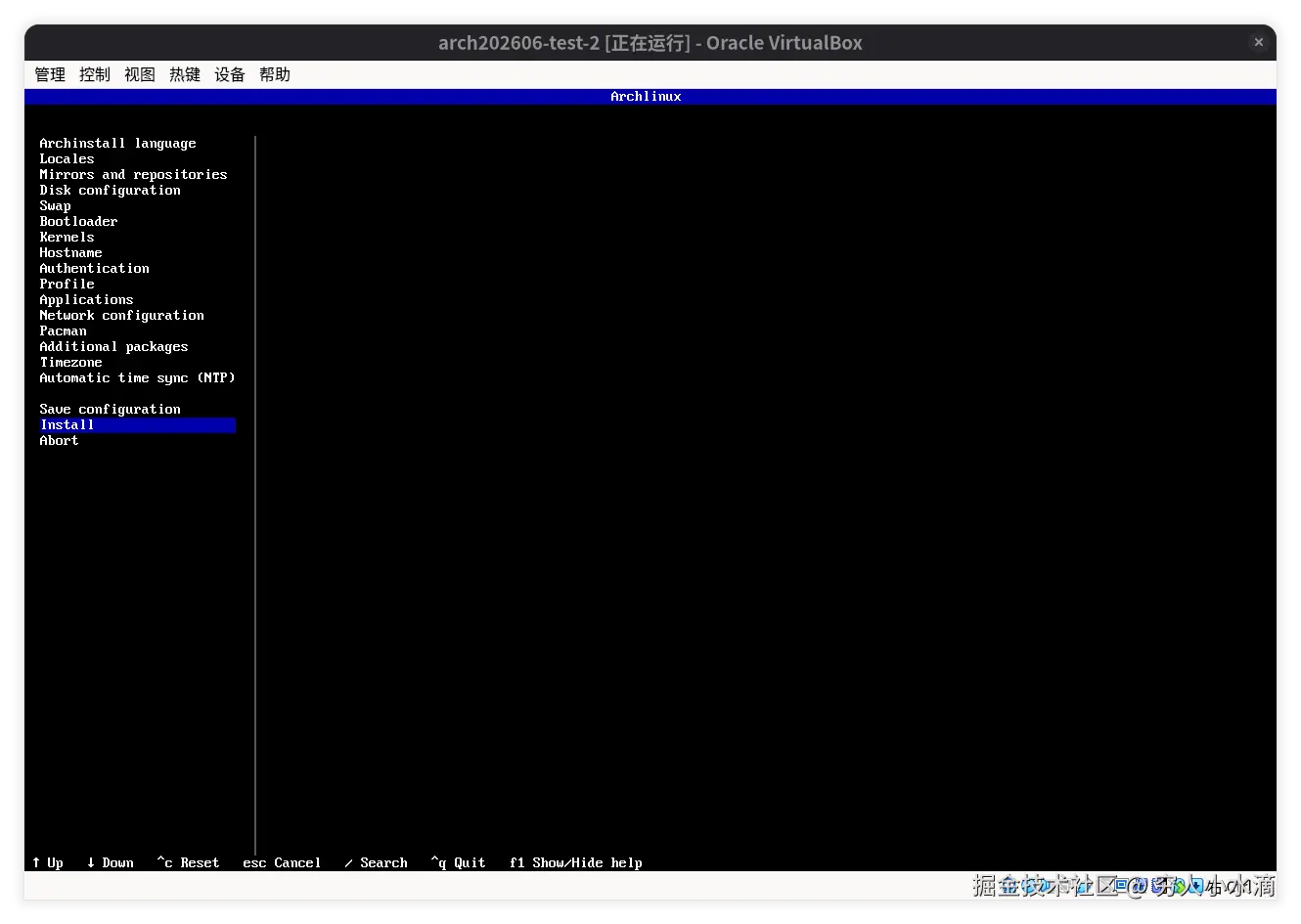Open the 设备 menu

pyautogui.click(x=230, y=74)
